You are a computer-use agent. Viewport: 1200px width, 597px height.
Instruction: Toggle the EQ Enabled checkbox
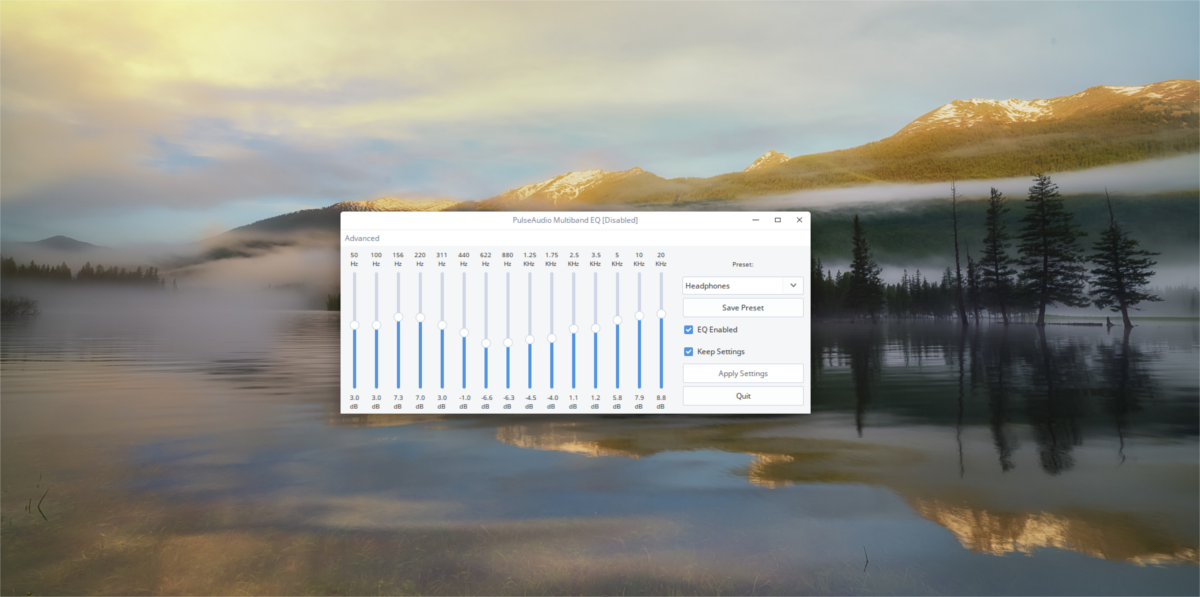coord(688,329)
